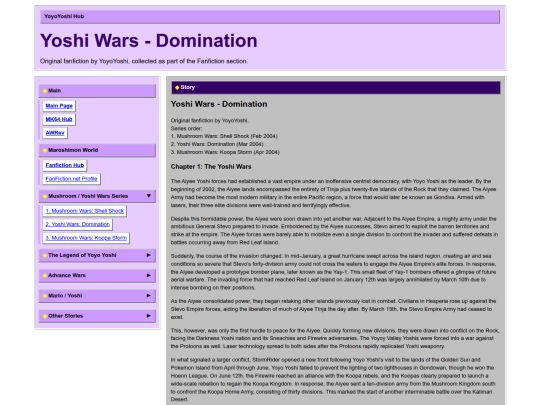Click diamond icon beside Advance Wars
This screenshot has width=540, height=405.
point(44,276)
